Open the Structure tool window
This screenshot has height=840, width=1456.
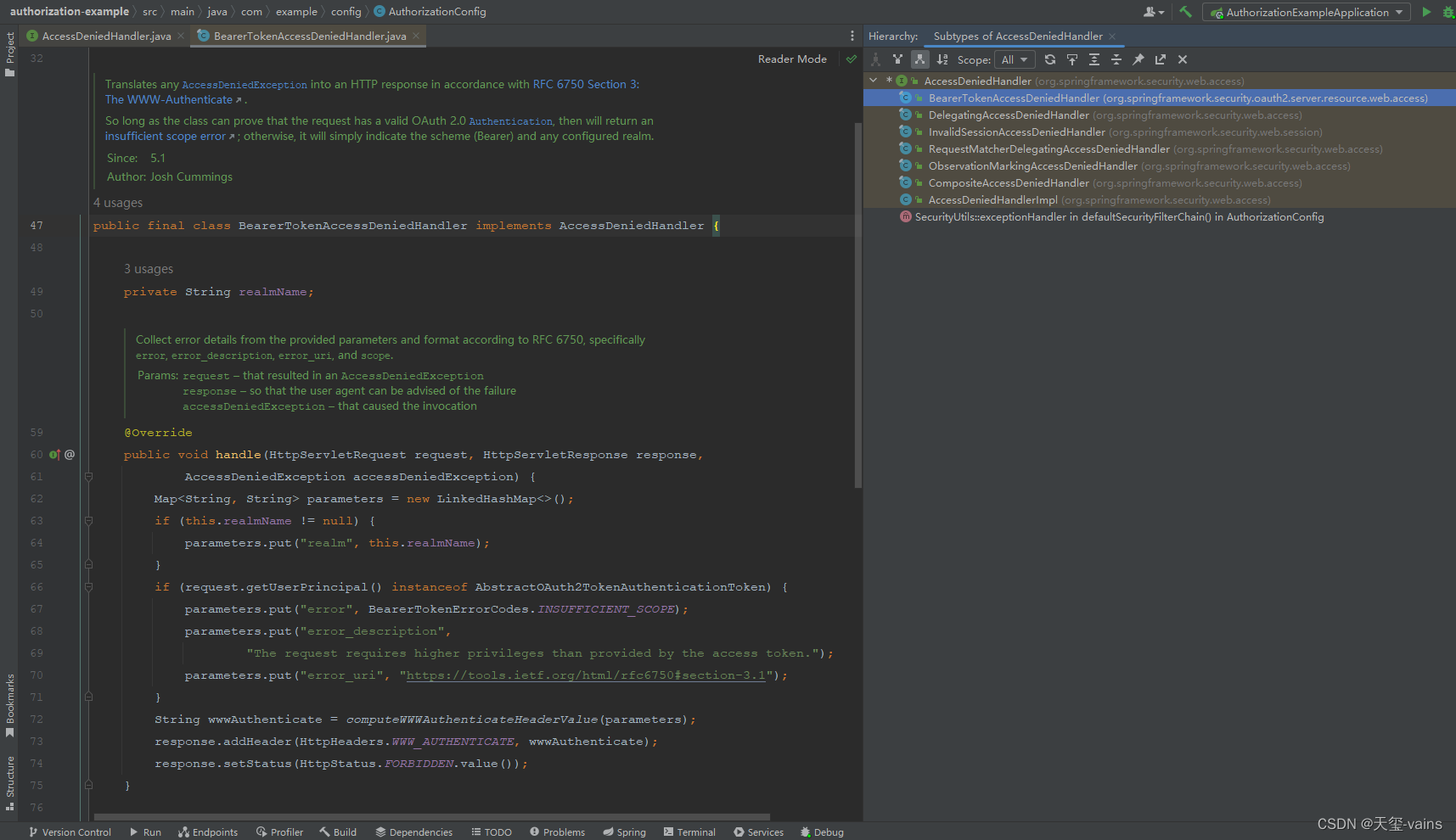coord(9,783)
